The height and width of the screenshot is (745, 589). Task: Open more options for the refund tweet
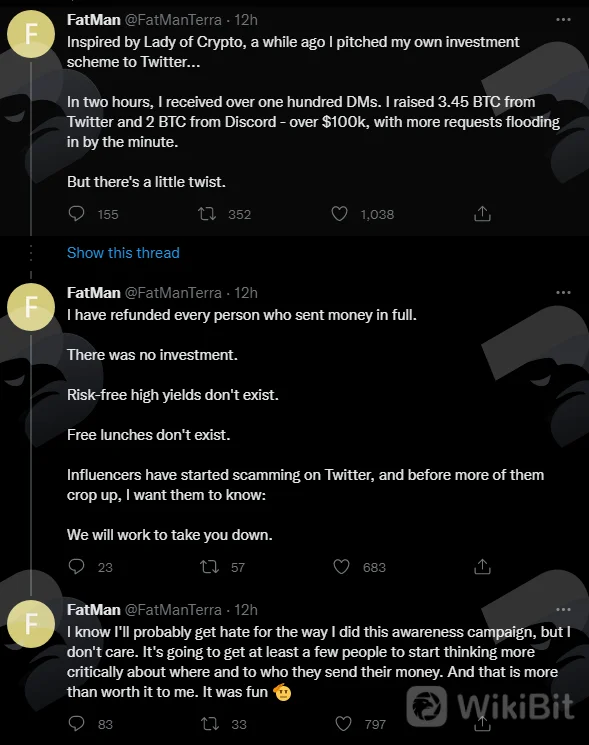coord(563,292)
